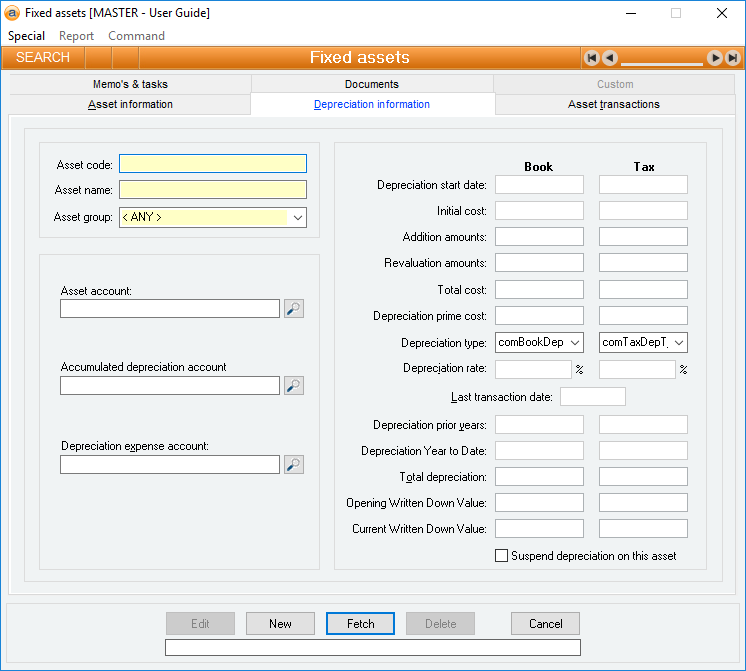The image size is (746, 671).
Task: Jump to first record navigation arrow
Action: 592,58
